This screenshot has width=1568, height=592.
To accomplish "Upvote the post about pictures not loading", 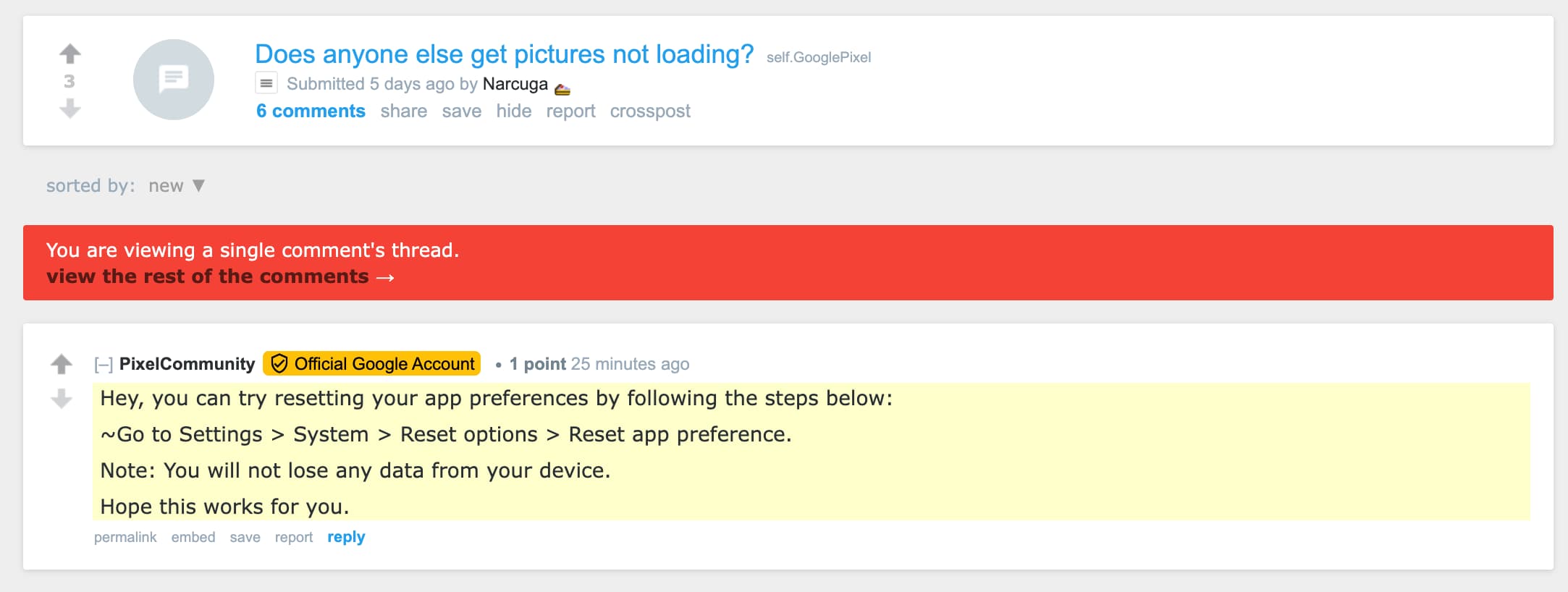I will [x=69, y=54].
